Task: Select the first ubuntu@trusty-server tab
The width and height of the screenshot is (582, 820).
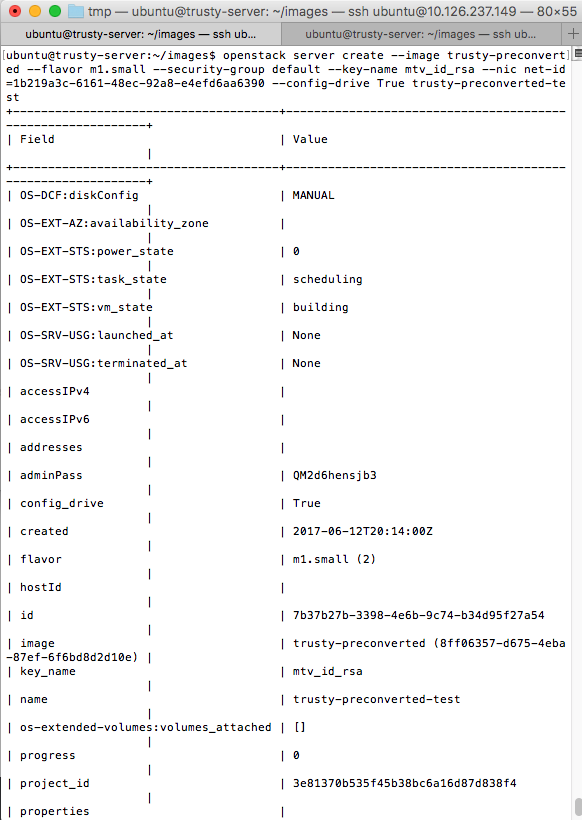Action: click(x=141, y=34)
